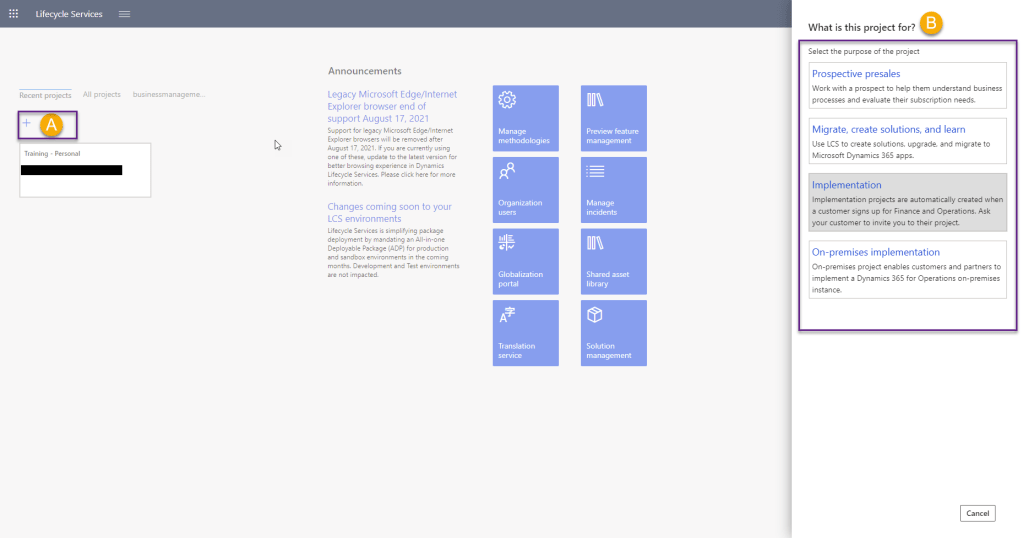Switch to the All projects tab
Image resolution: width=1023 pixels, height=538 pixels.
point(102,95)
